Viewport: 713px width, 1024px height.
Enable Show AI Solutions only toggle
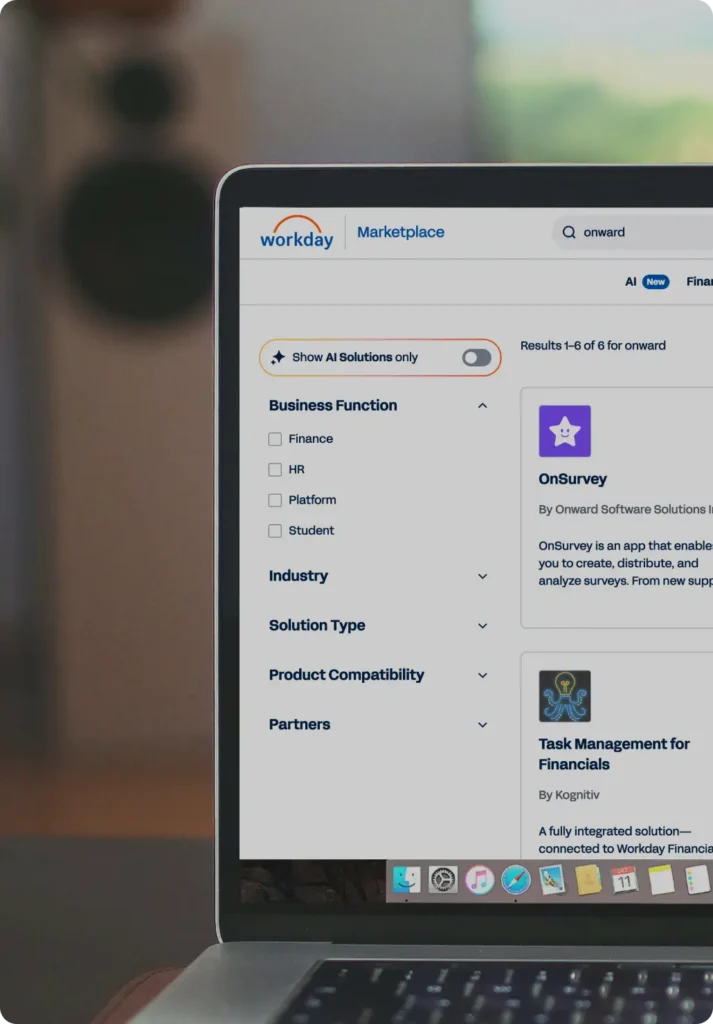pyautogui.click(x=476, y=357)
